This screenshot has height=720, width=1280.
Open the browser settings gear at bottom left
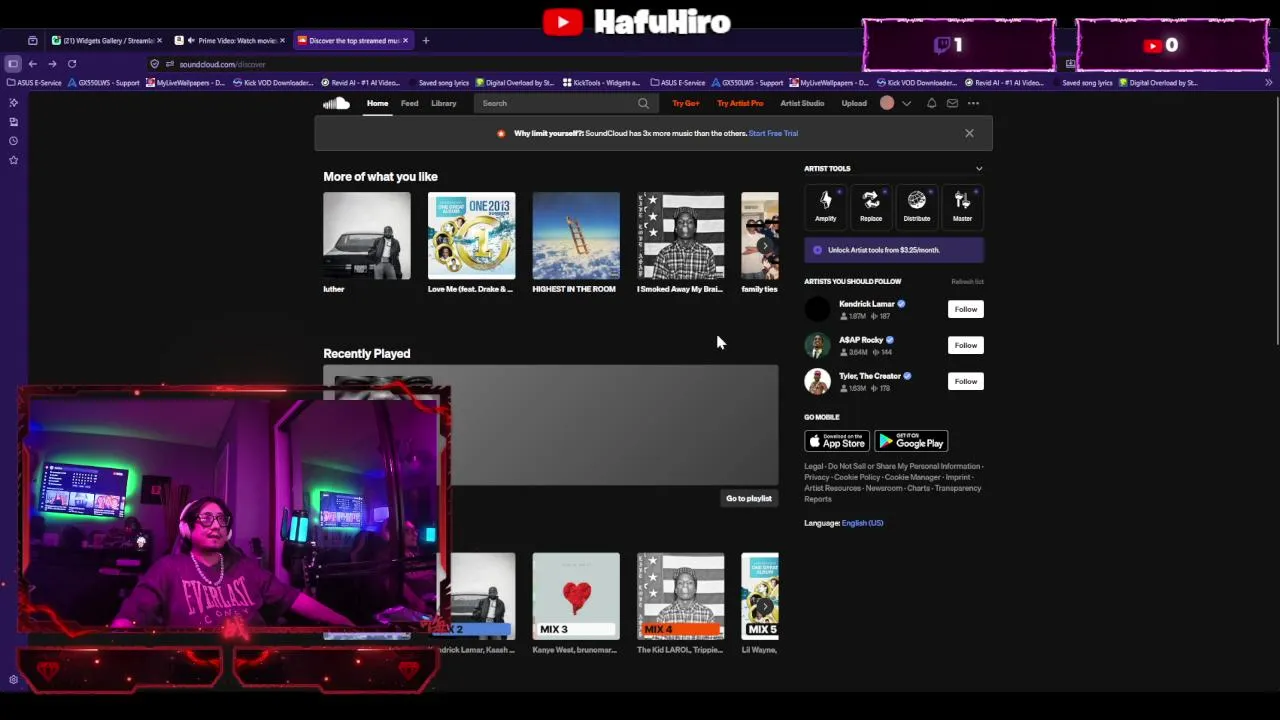13,680
